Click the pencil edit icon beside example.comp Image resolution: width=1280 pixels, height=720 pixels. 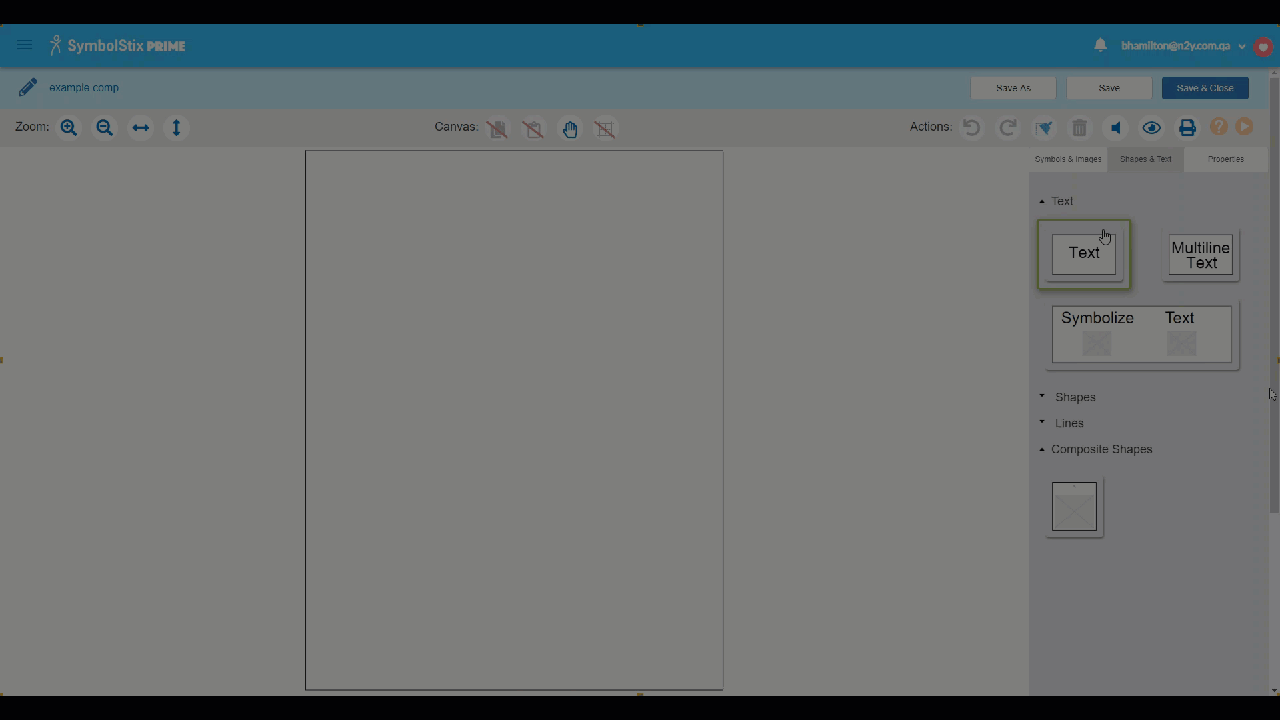(x=28, y=88)
